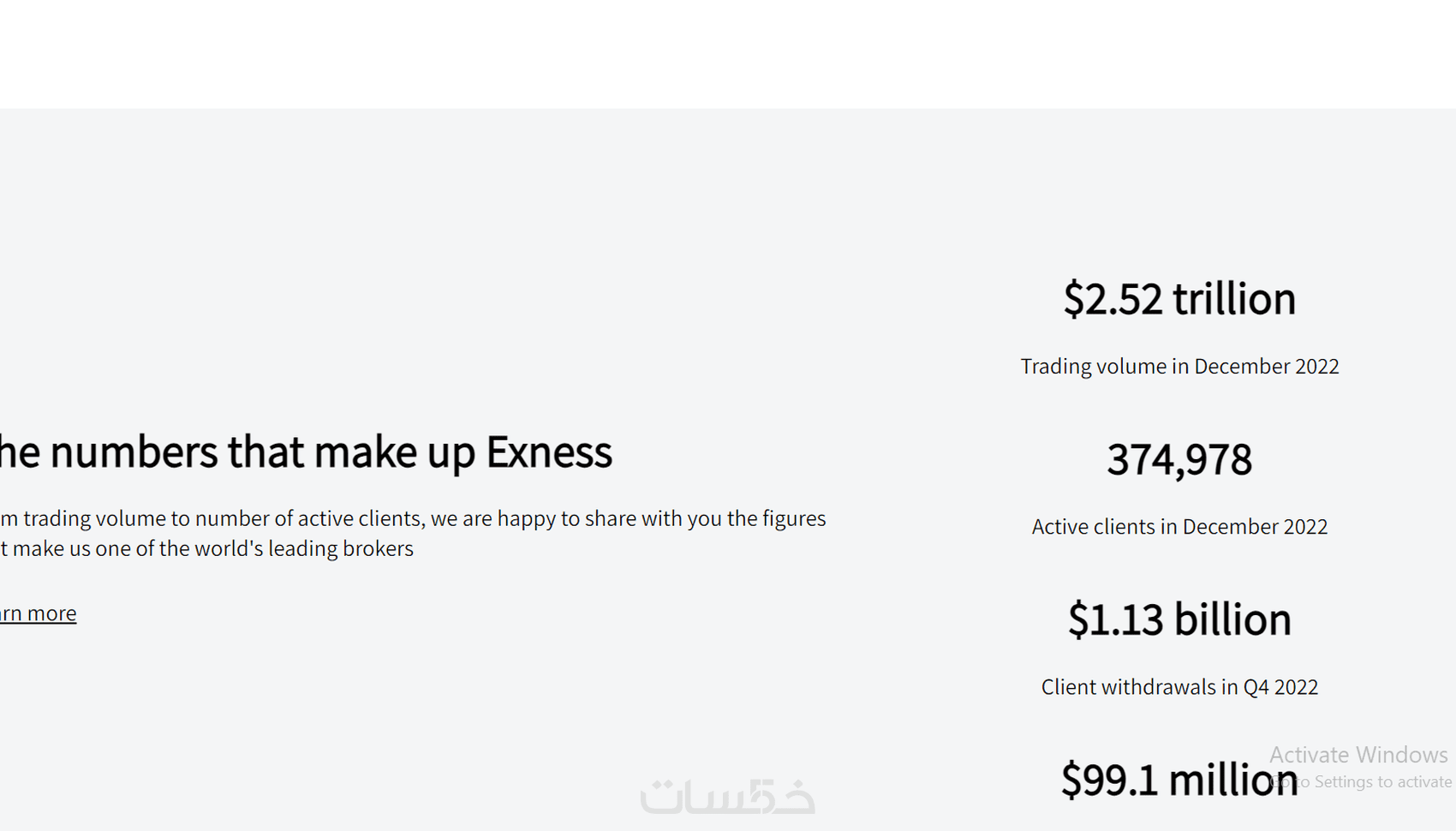Select Active clients in December 2022 text
1456x831 pixels.
tap(1179, 526)
